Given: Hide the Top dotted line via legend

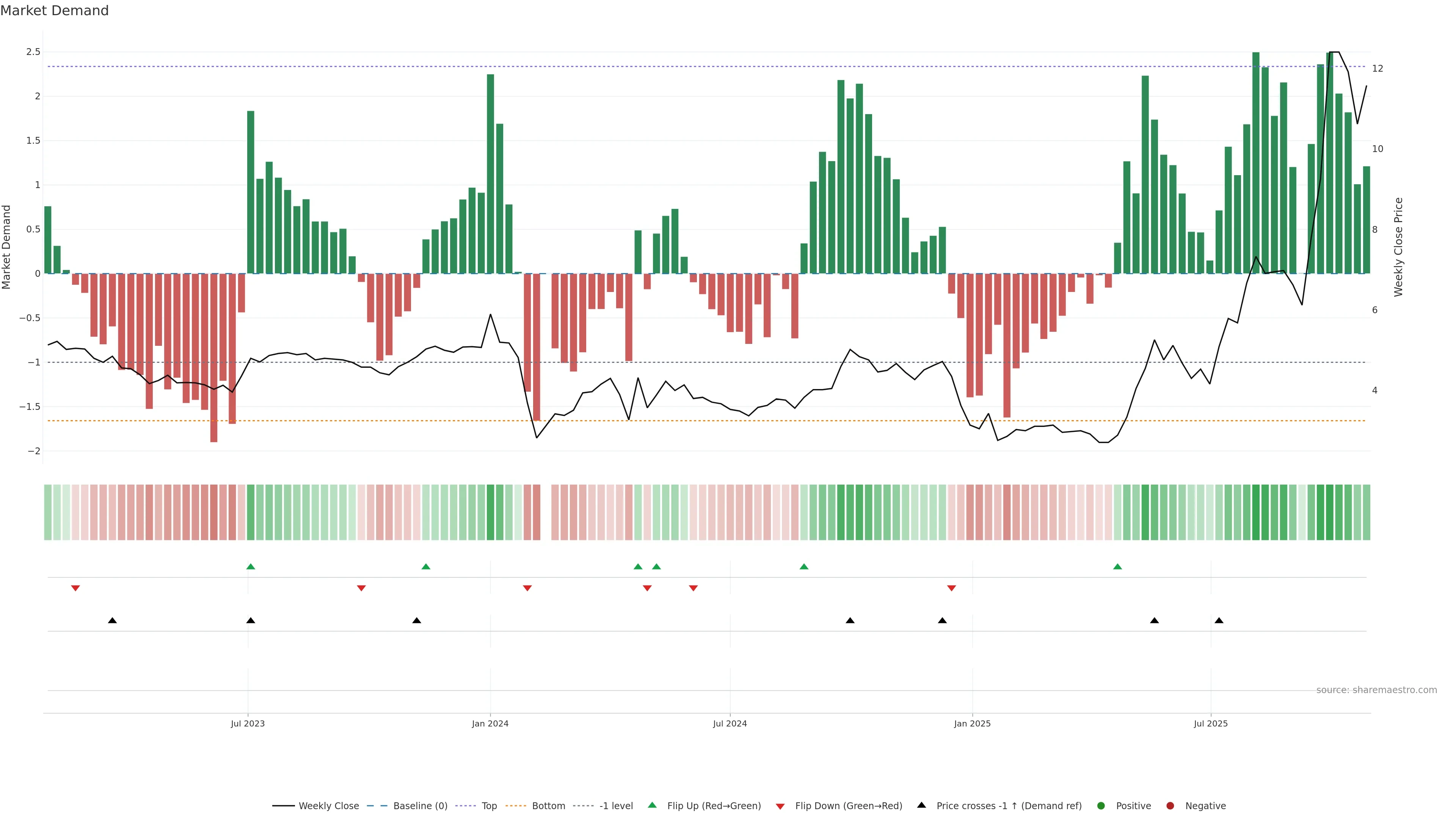Looking at the screenshot, I should click(489, 806).
